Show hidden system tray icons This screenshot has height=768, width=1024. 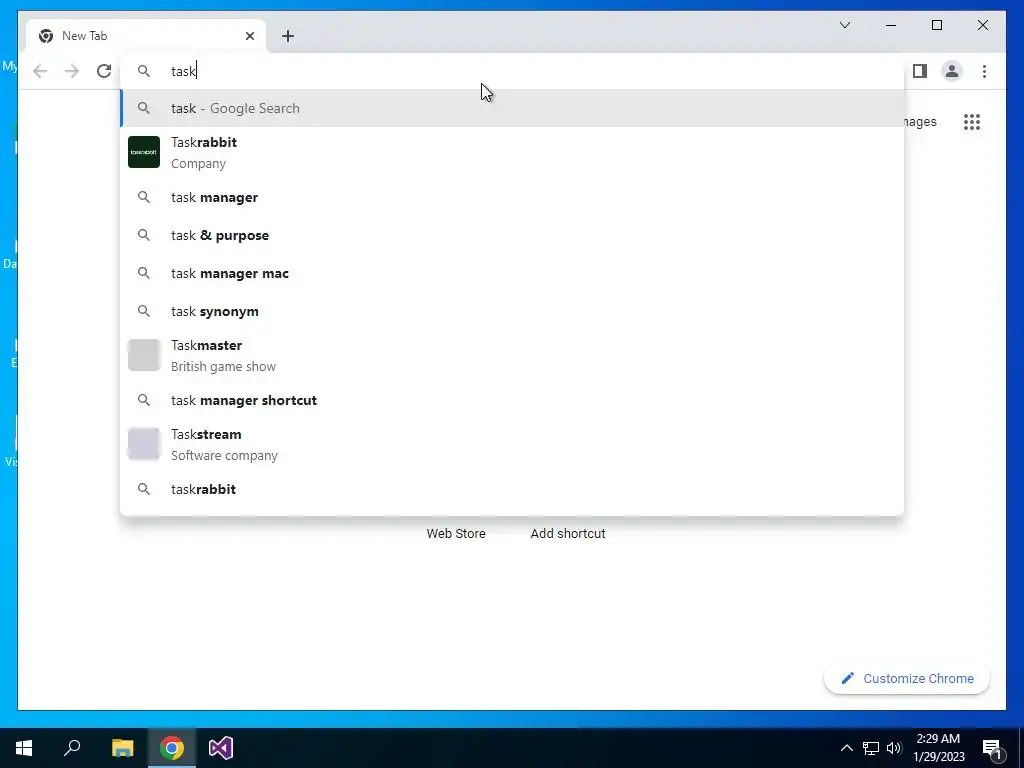pos(846,748)
